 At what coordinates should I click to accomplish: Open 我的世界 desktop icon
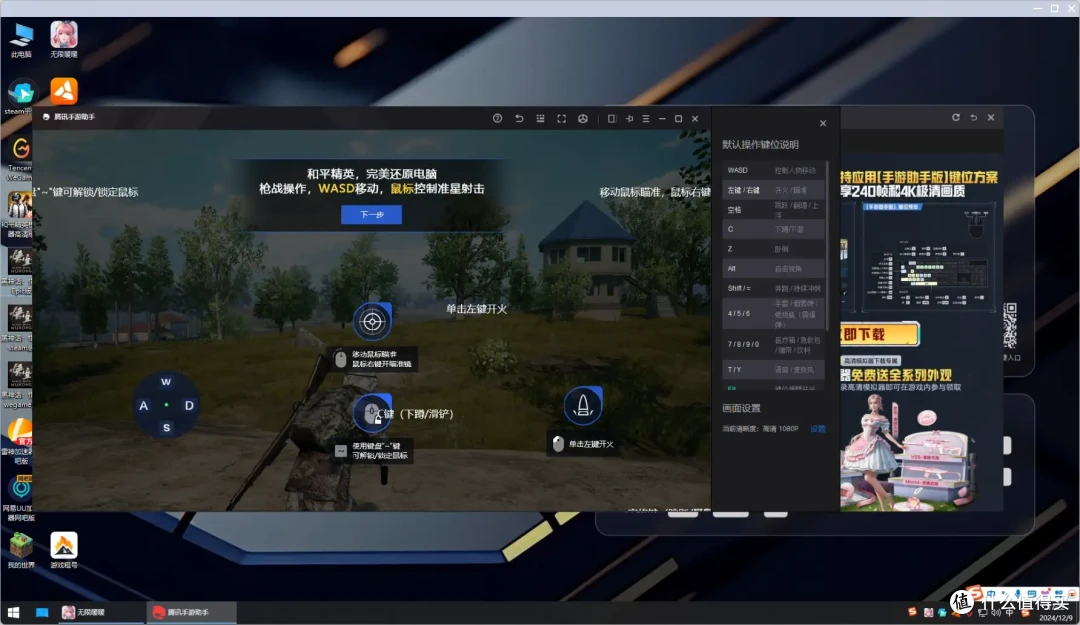tap(21, 549)
